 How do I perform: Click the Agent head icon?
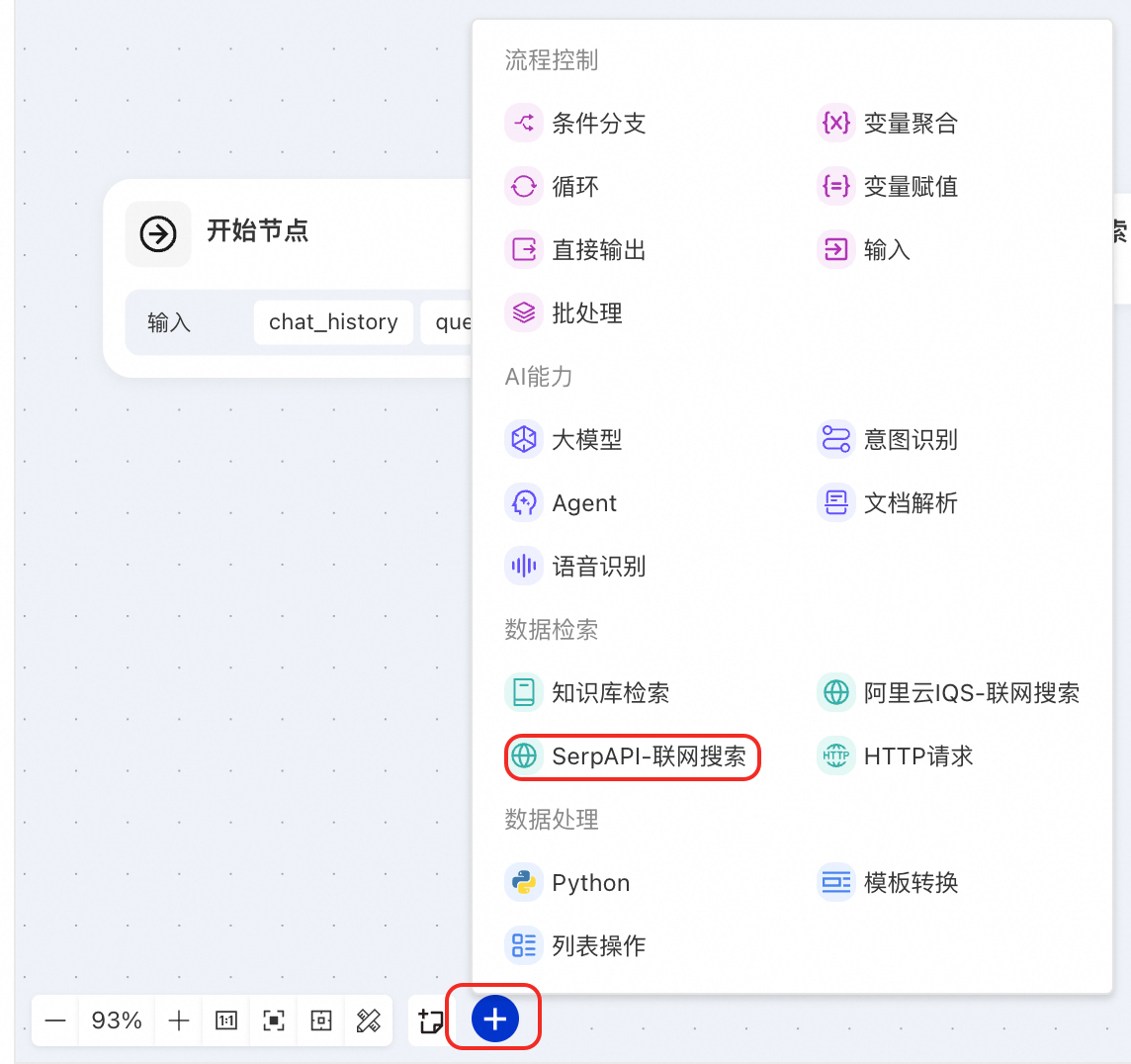tap(524, 502)
